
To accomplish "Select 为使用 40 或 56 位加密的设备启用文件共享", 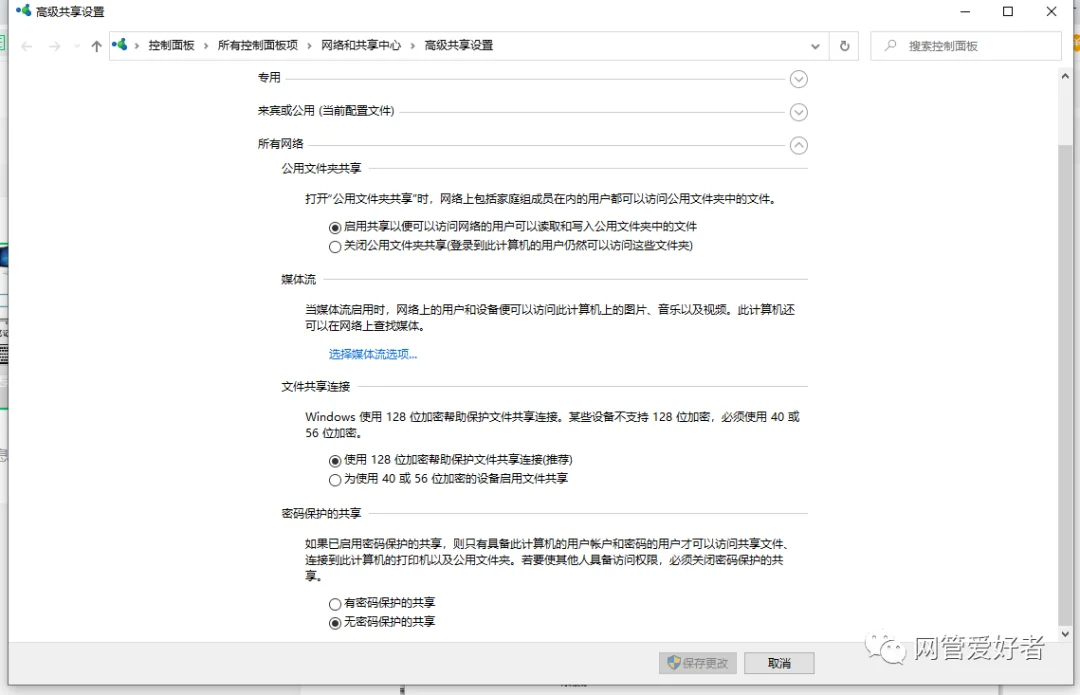I will pos(335,479).
